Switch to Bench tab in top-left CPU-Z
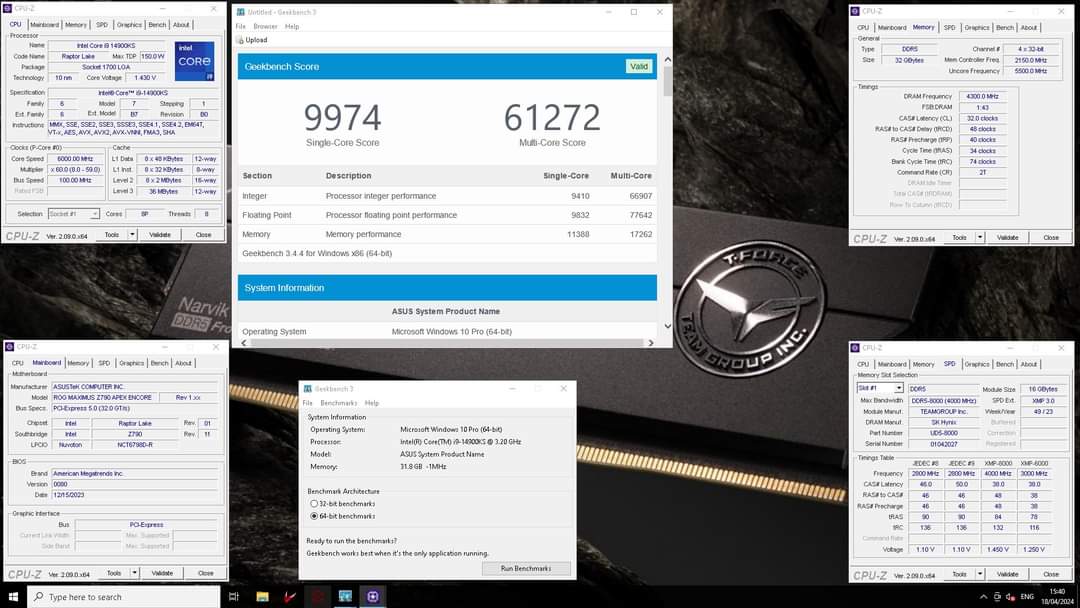This screenshot has width=1080, height=608. coord(157,25)
